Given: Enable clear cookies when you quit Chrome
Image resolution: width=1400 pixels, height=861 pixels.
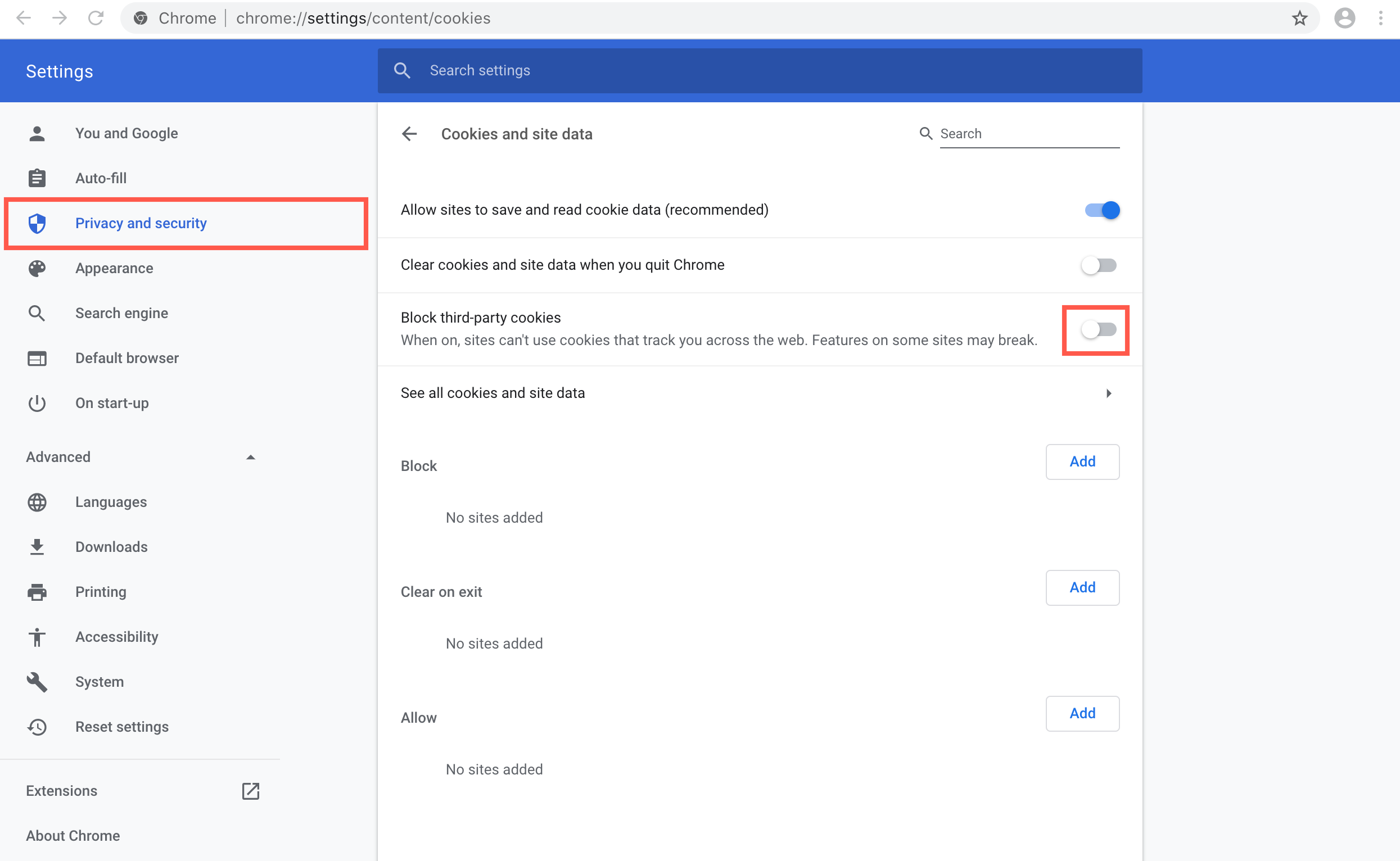Looking at the screenshot, I should click(1098, 265).
